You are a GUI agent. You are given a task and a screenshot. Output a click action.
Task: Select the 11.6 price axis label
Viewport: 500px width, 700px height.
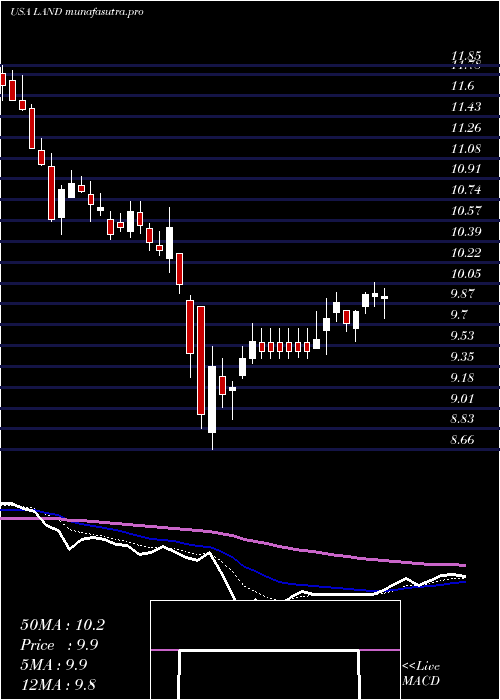(x=462, y=86)
